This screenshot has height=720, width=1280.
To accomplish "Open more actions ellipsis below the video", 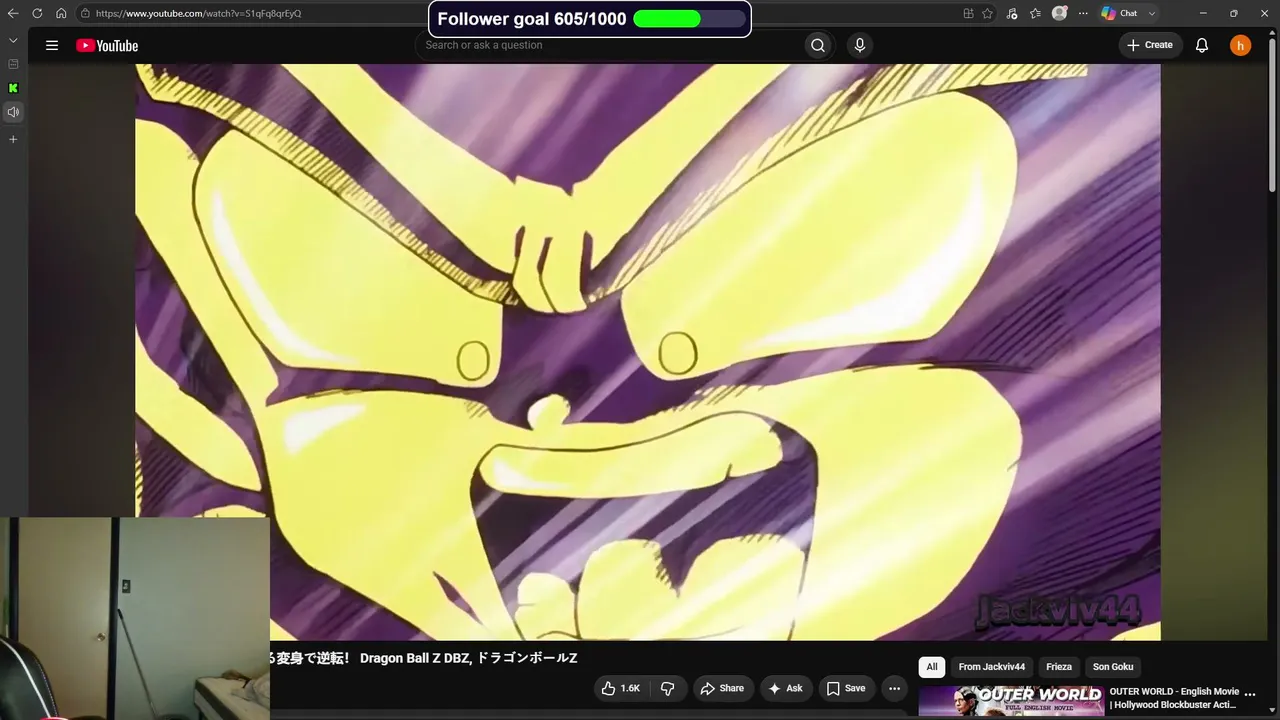I will tap(894, 688).
